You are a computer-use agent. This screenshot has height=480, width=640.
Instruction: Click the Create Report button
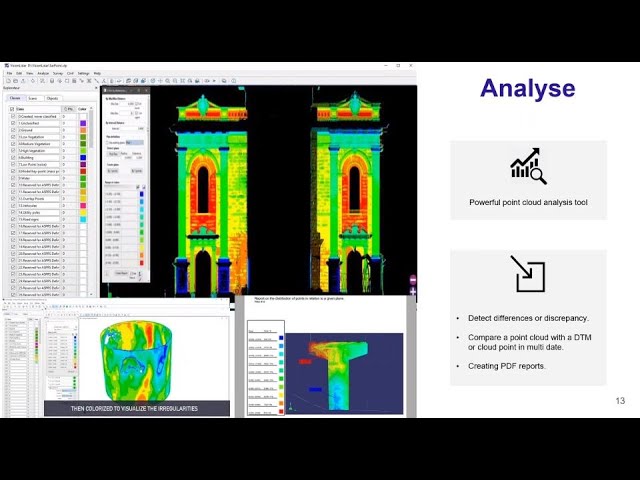point(121,273)
